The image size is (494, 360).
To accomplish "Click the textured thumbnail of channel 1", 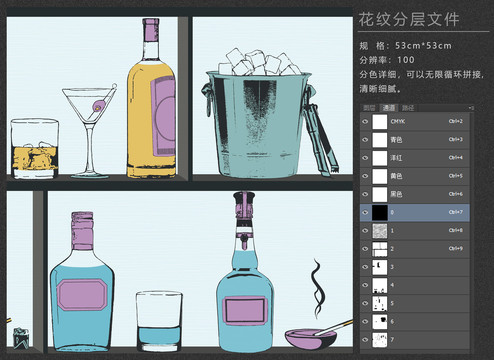I will (x=380, y=231).
